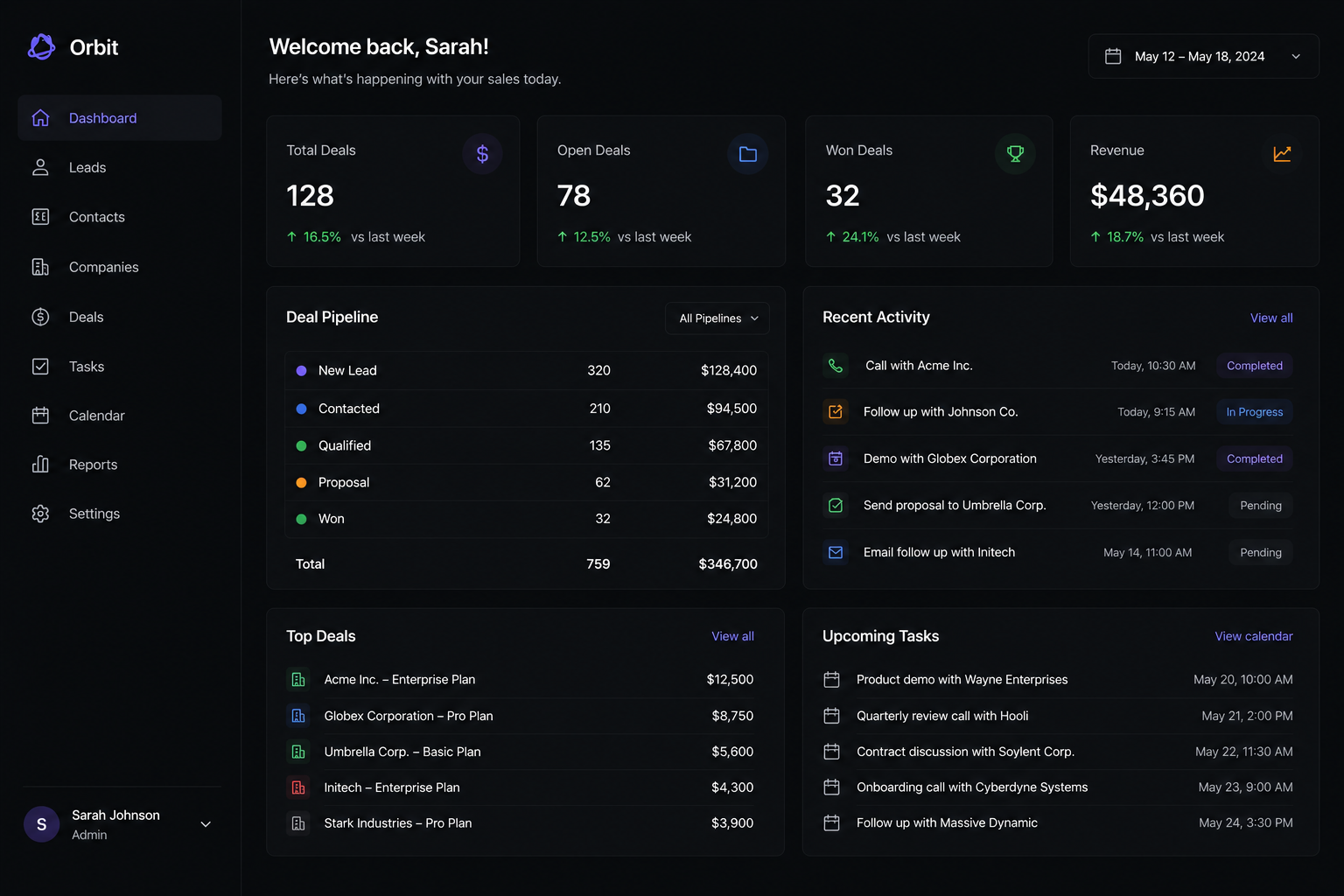Select the Won pipeline stage row
This screenshot has width=1344, height=896.
[x=526, y=519]
